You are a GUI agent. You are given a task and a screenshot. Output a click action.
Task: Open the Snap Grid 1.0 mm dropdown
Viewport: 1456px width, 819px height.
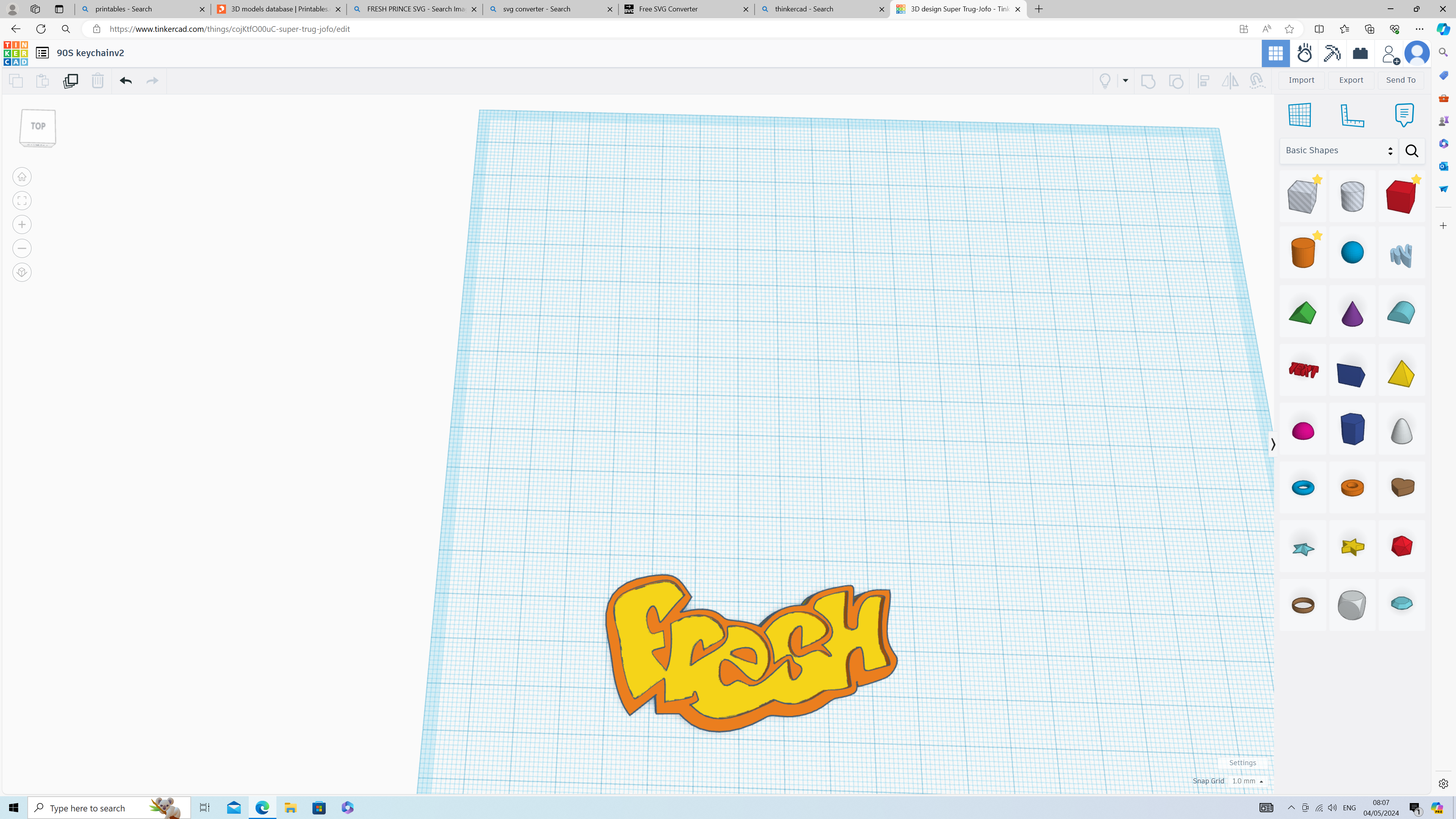[x=1247, y=781]
